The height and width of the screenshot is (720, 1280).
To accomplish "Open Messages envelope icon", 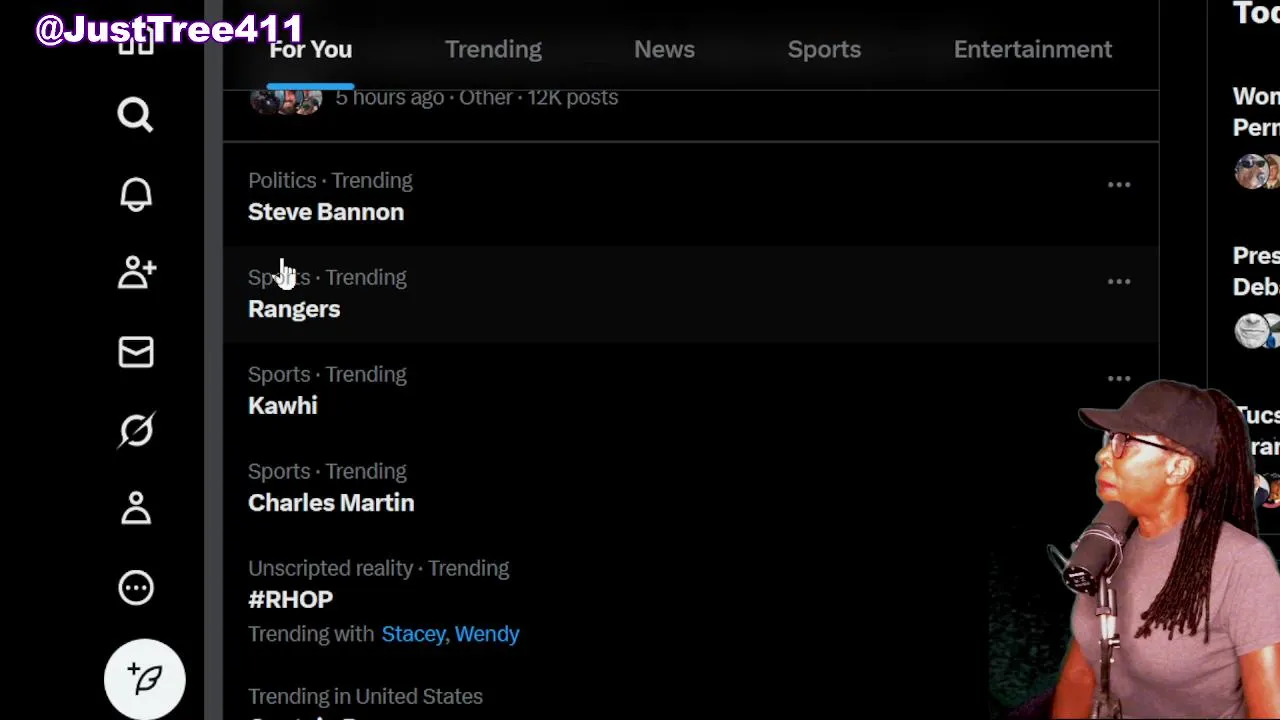I will click(136, 352).
